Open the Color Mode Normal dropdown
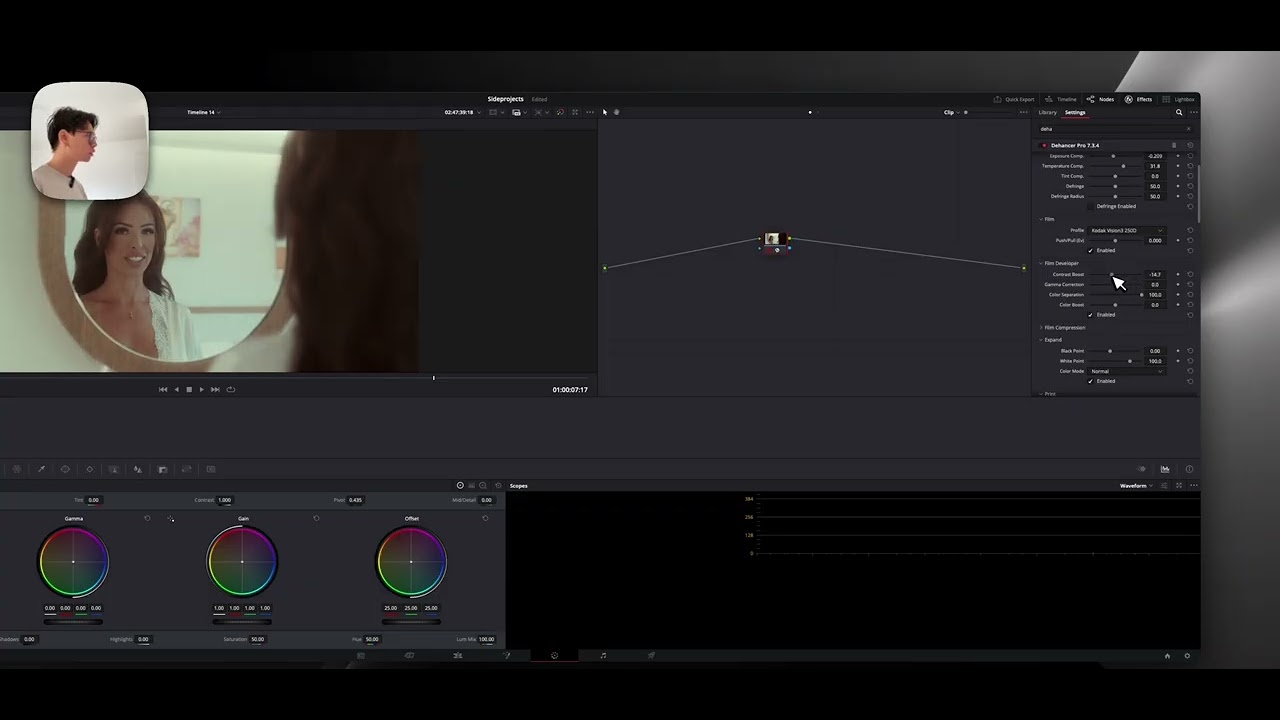 pyautogui.click(x=1127, y=371)
